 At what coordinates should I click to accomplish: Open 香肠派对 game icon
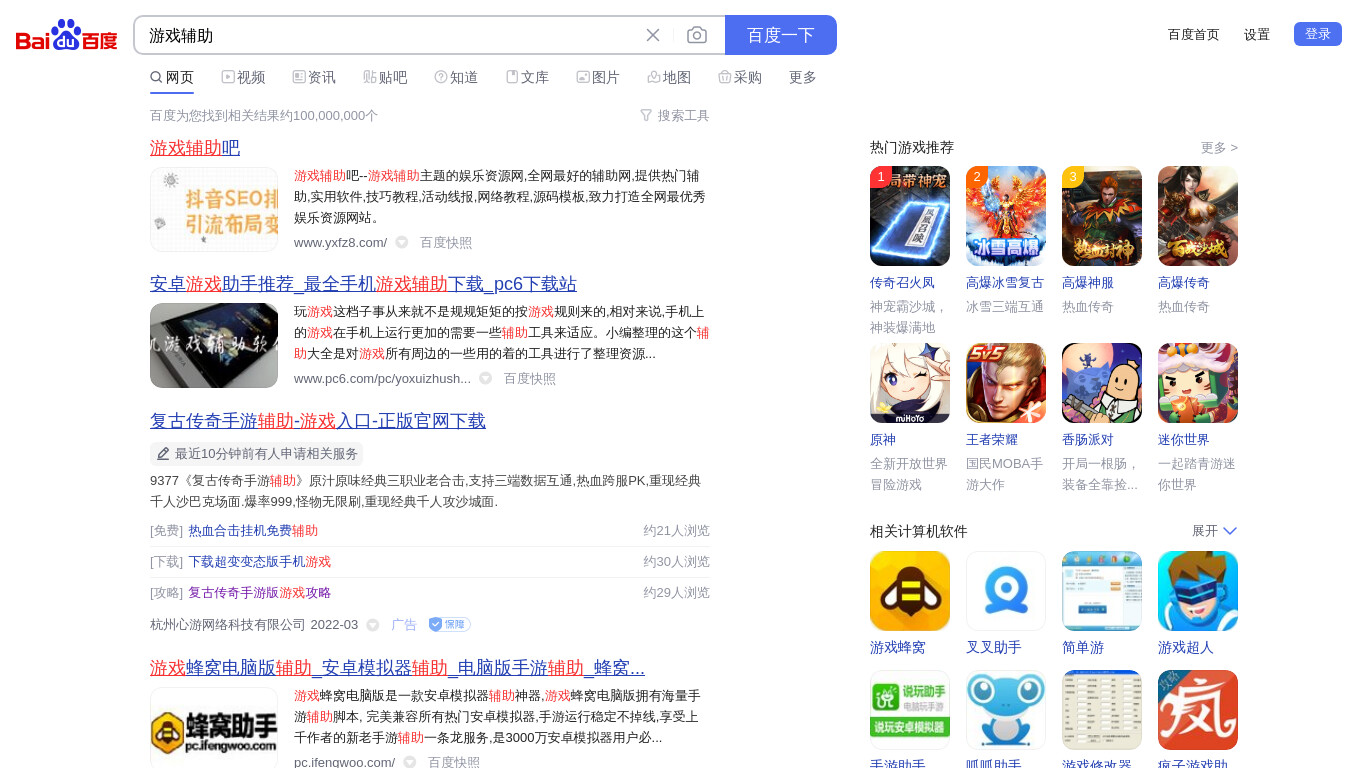(x=1102, y=383)
